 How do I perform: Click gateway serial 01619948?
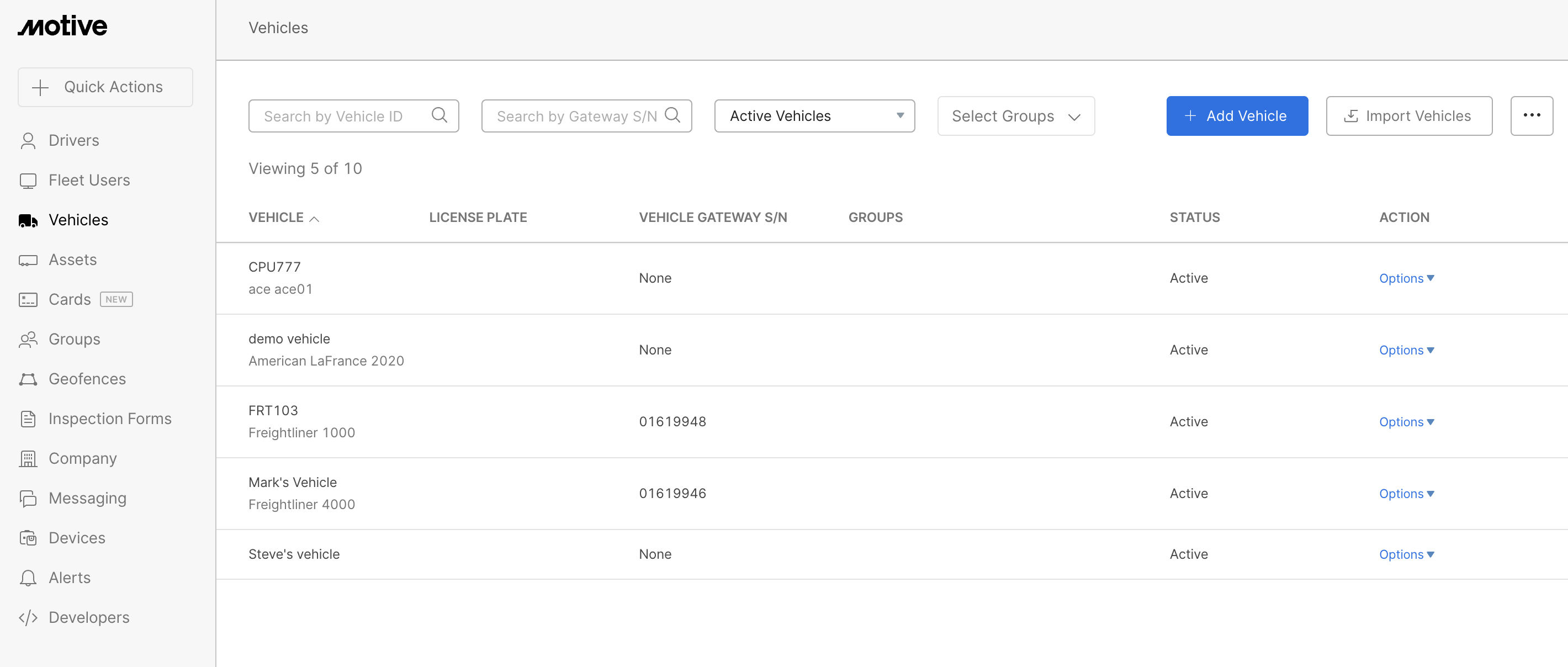point(672,422)
